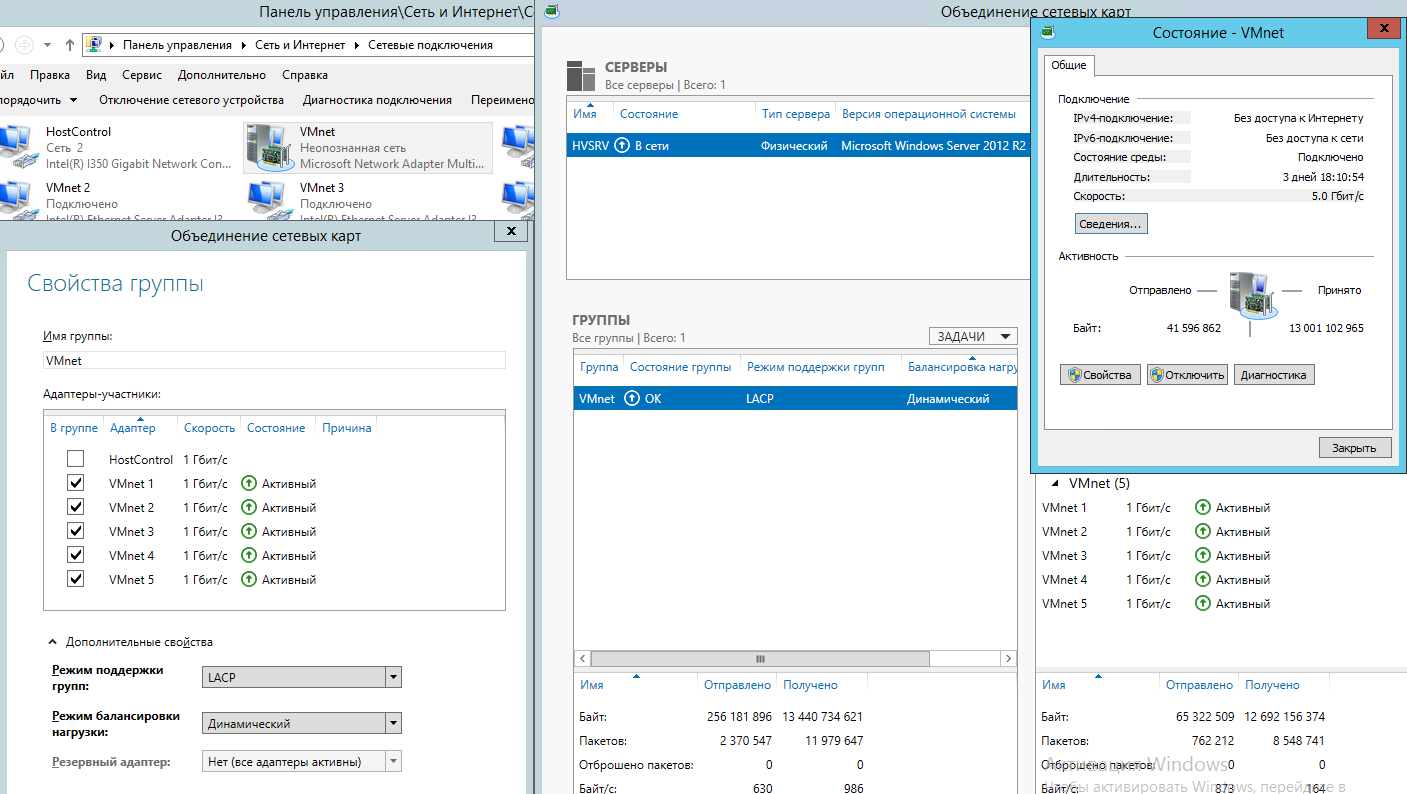The height and width of the screenshot is (794, 1407).
Task: Click the OK status icon in VMnet group row
Action: coord(632,399)
